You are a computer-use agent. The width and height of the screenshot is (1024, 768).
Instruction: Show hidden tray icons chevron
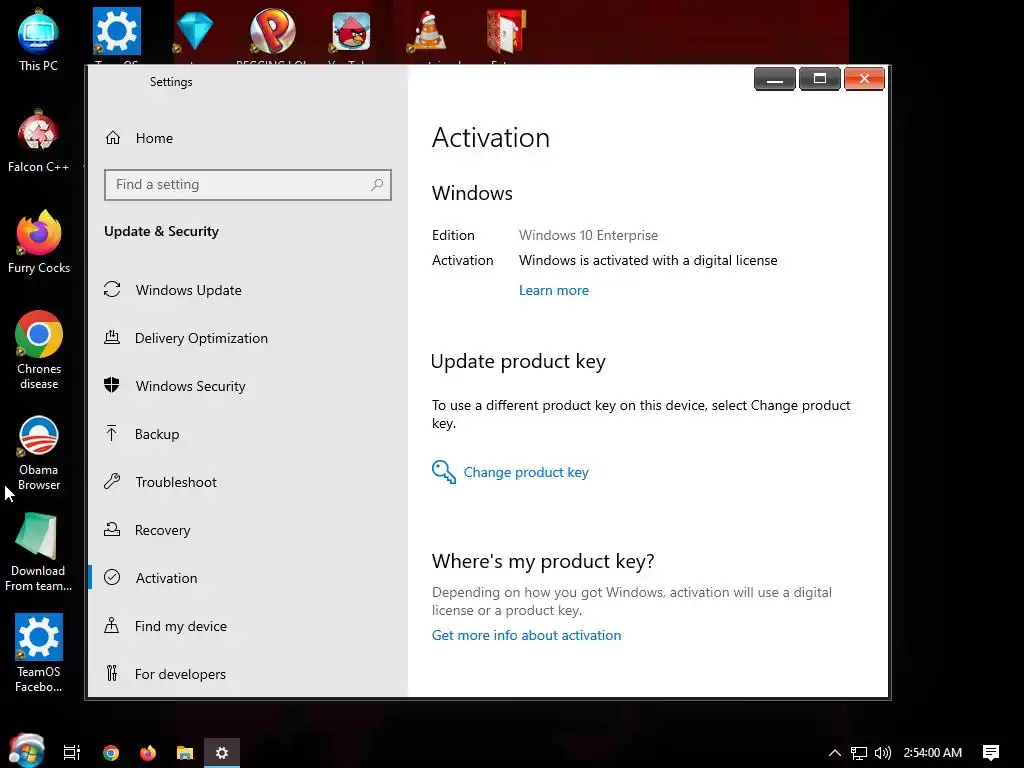pyautogui.click(x=835, y=753)
